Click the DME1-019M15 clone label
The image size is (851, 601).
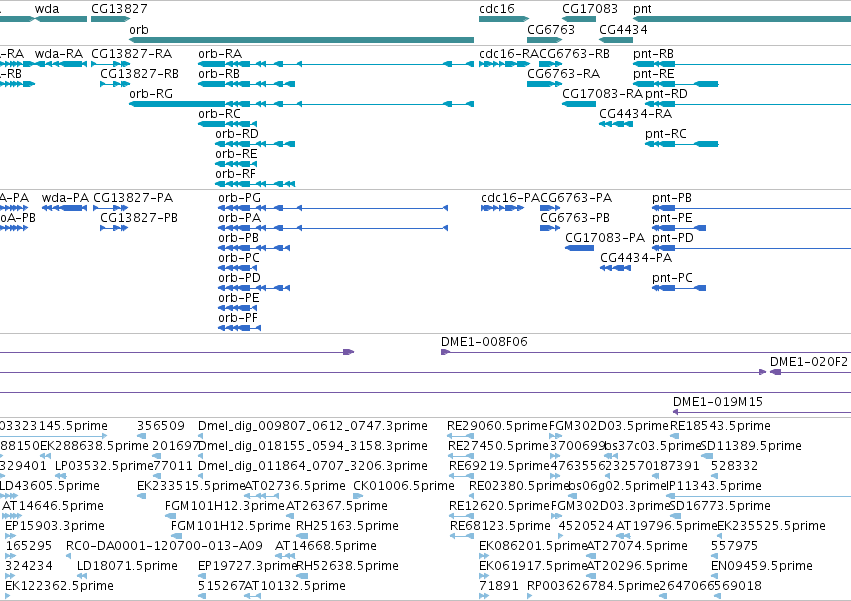(x=717, y=402)
